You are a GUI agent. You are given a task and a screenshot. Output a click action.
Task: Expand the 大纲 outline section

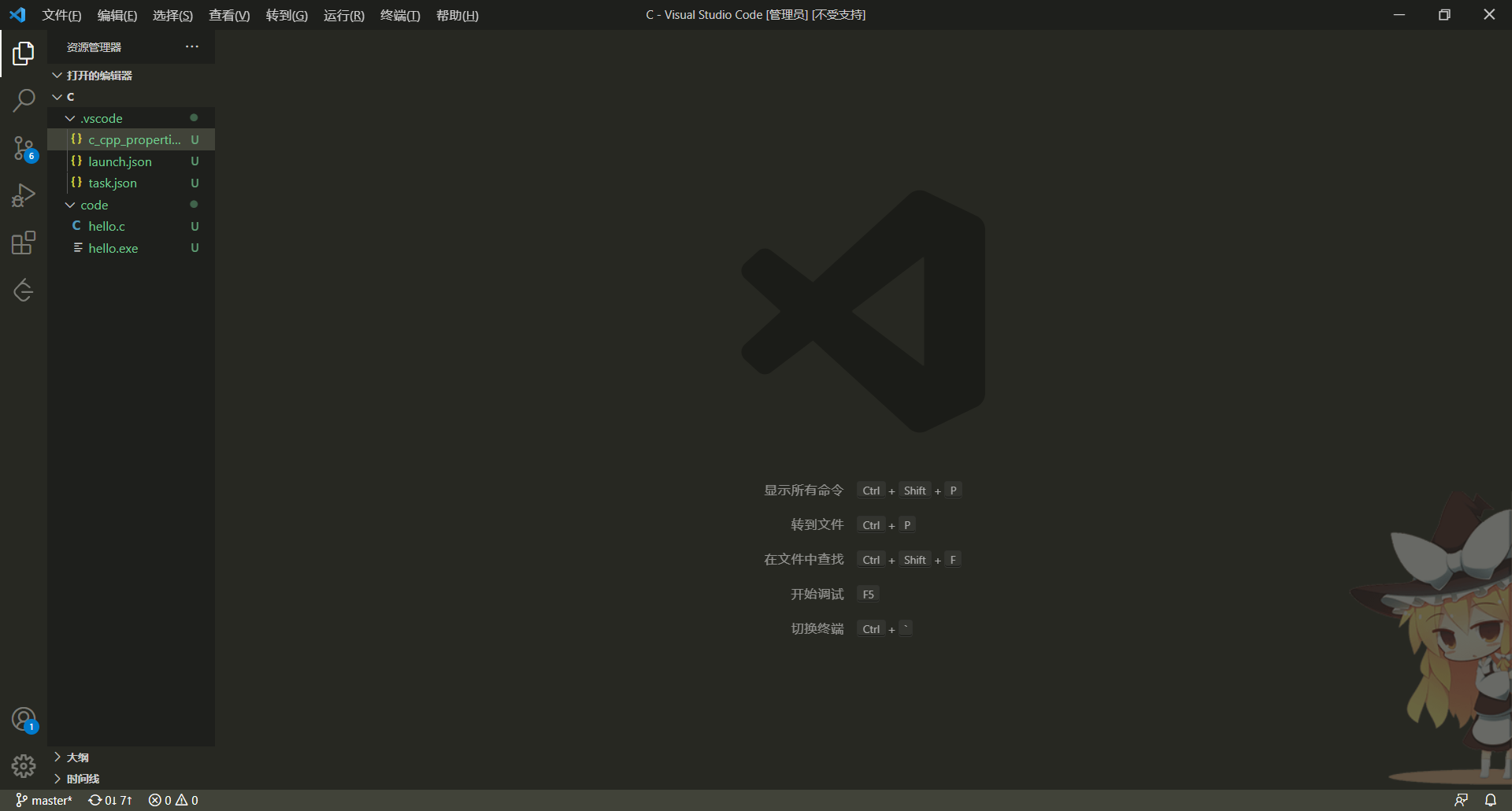click(x=131, y=757)
